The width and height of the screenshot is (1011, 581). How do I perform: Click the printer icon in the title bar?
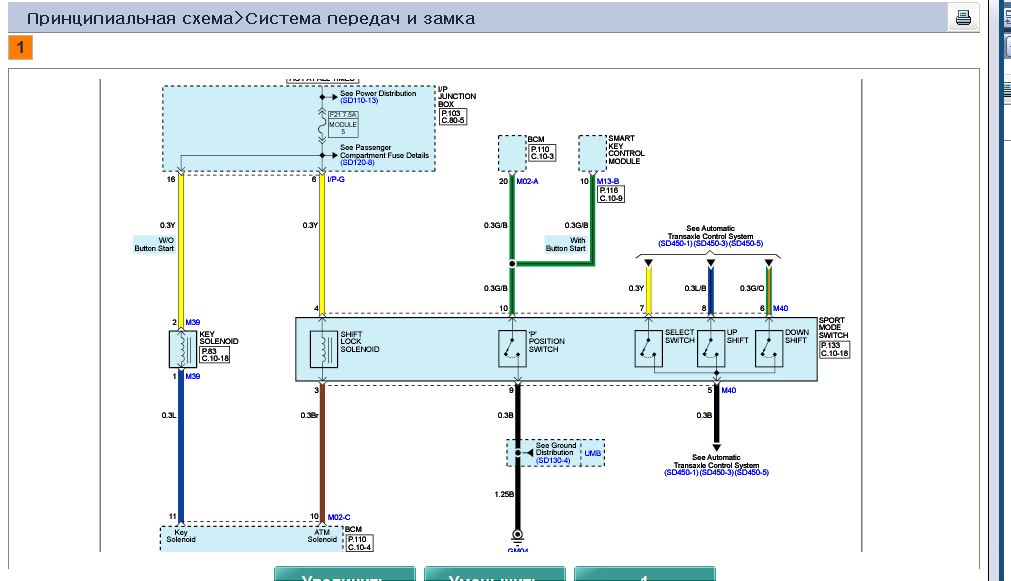click(963, 17)
